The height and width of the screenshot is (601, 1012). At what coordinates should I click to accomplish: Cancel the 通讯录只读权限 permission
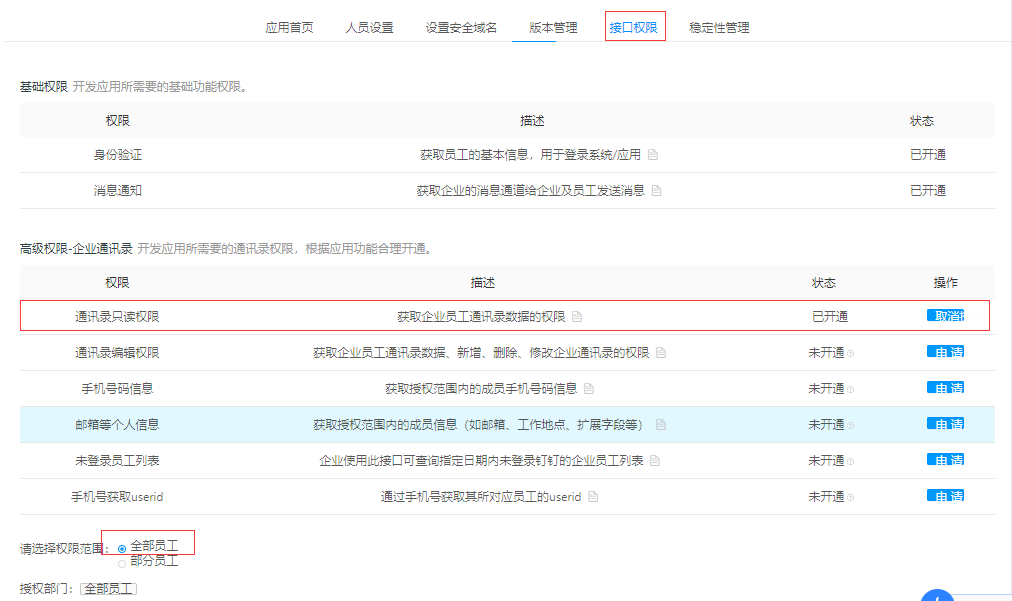coord(946,316)
